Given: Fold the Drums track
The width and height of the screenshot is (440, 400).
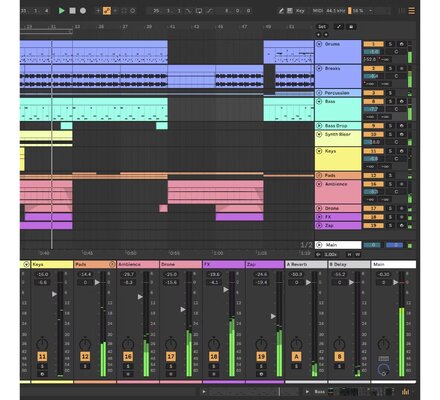Looking at the screenshot, I should (x=319, y=44).
